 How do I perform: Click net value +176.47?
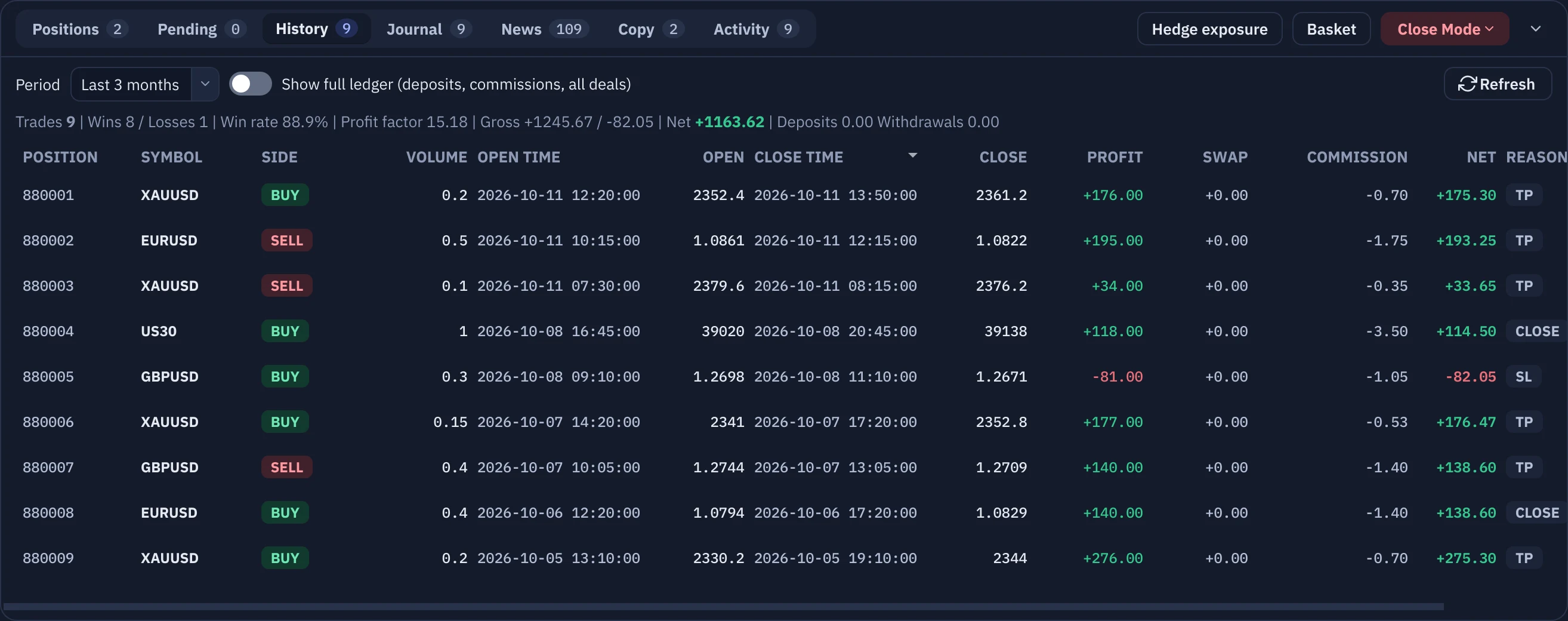[x=1466, y=422]
